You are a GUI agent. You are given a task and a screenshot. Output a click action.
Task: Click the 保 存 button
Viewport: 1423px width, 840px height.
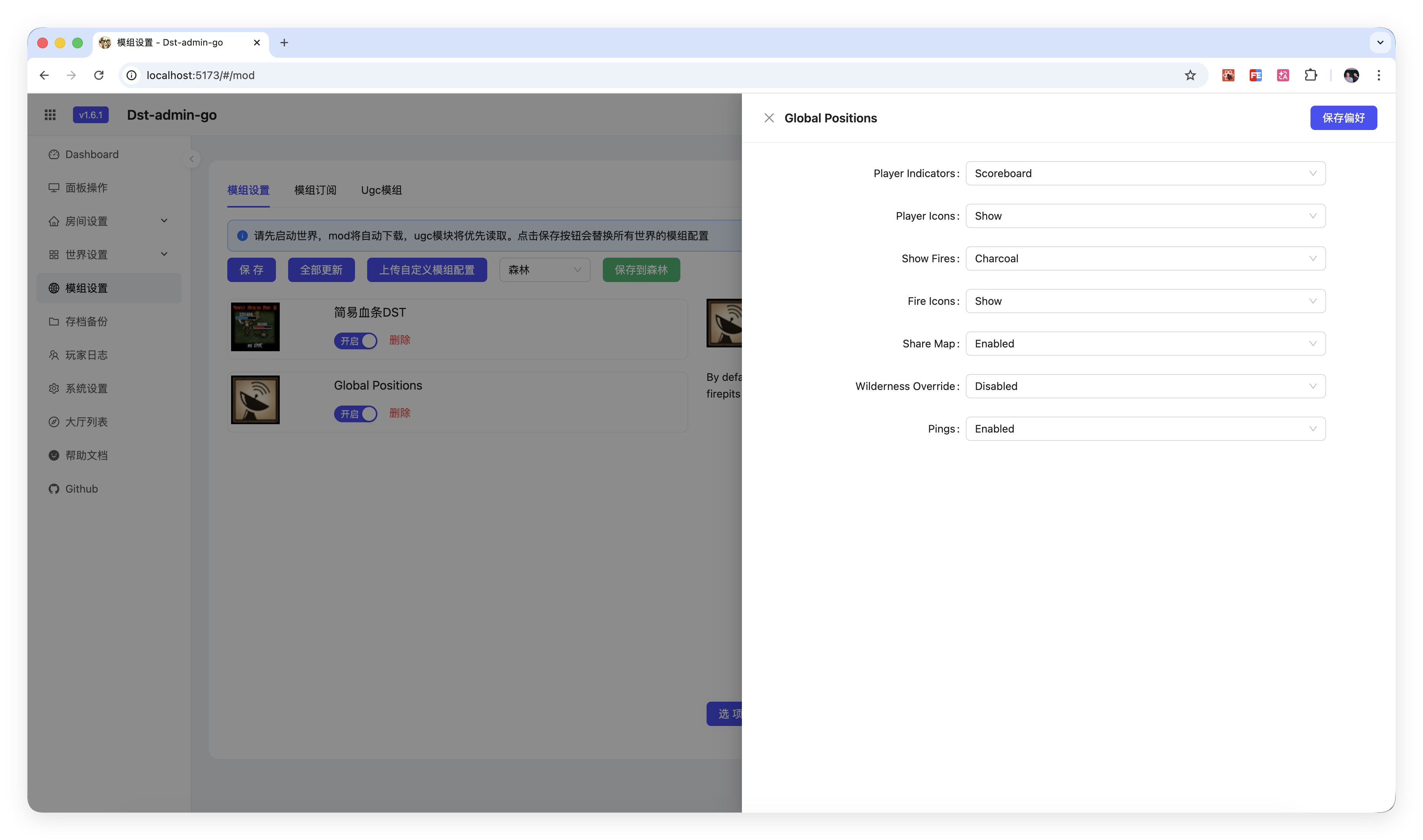pos(251,270)
